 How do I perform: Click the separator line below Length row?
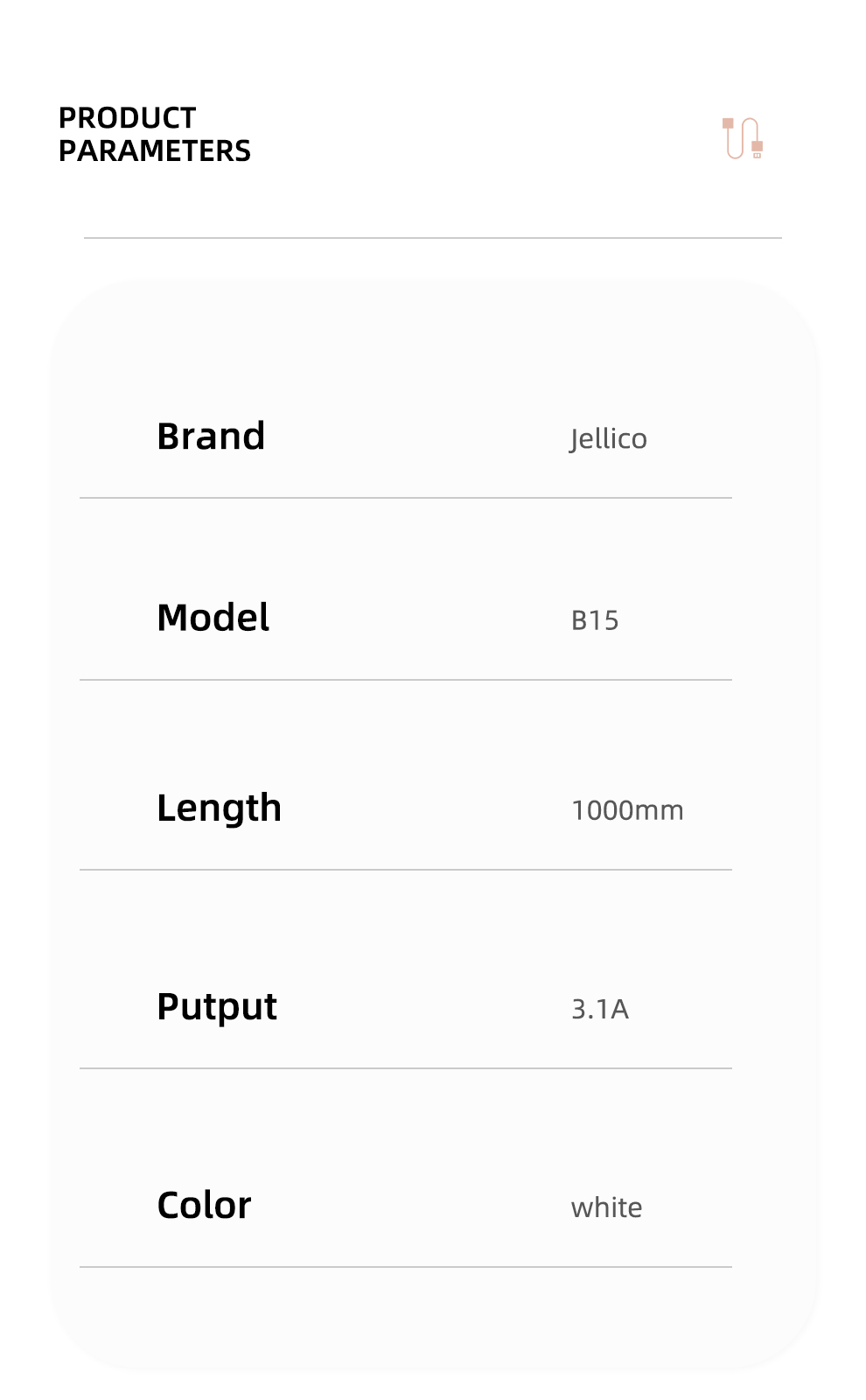[x=406, y=870]
